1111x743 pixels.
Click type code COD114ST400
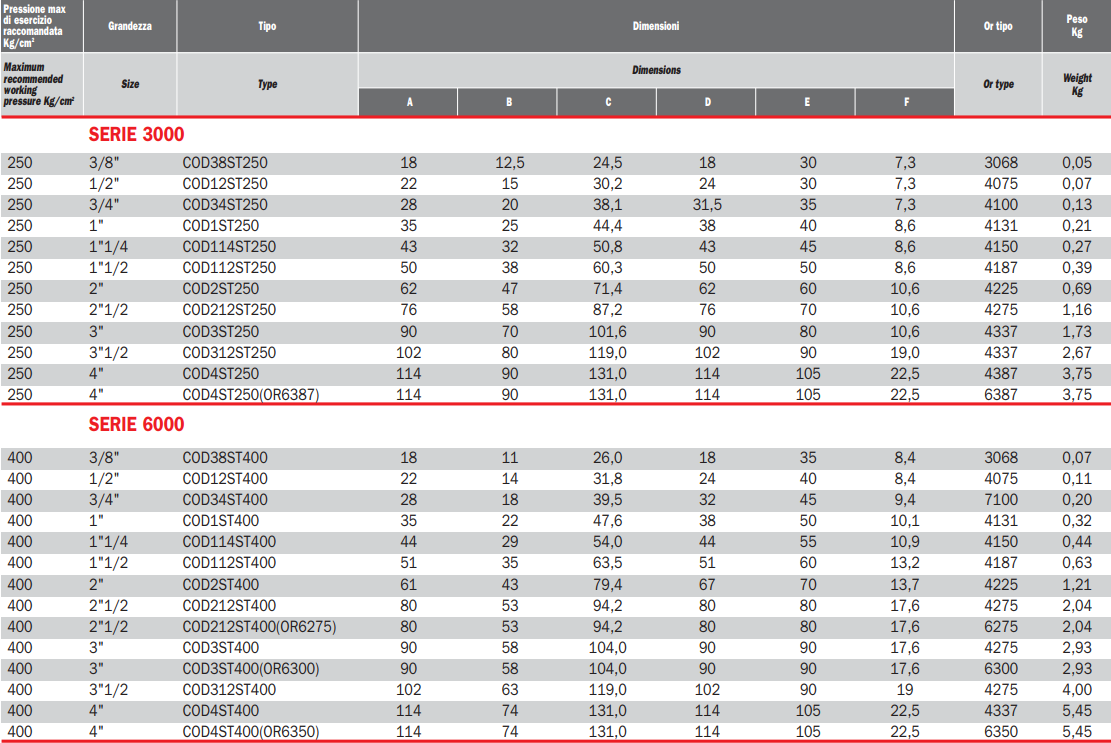tap(229, 542)
